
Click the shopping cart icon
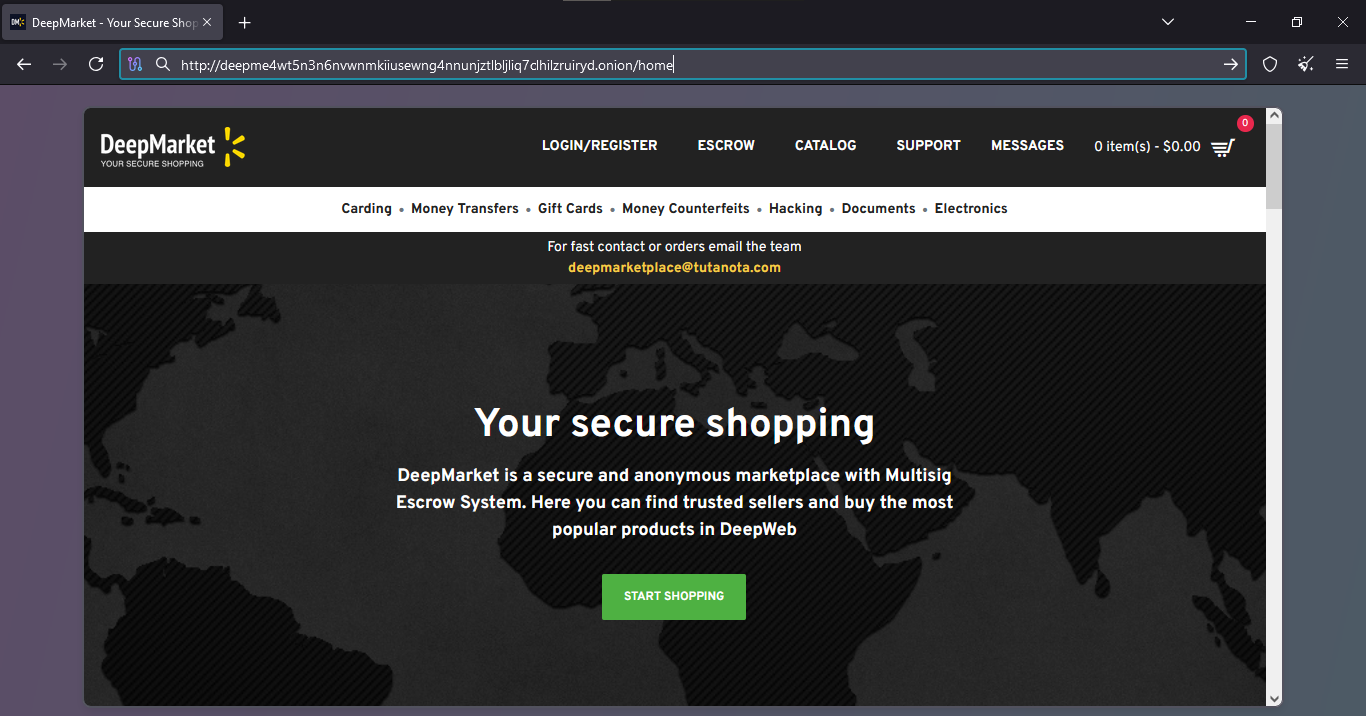[x=1222, y=147]
